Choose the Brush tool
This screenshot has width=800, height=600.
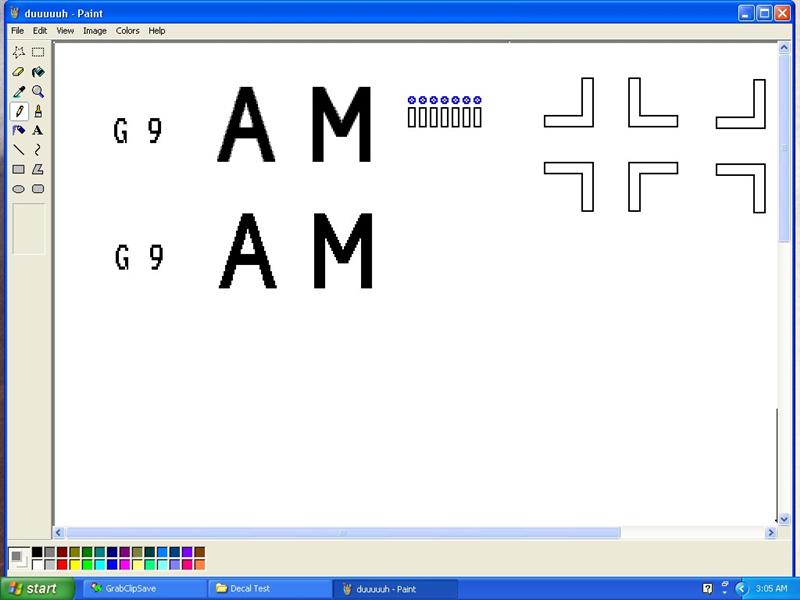(x=38, y=111)
